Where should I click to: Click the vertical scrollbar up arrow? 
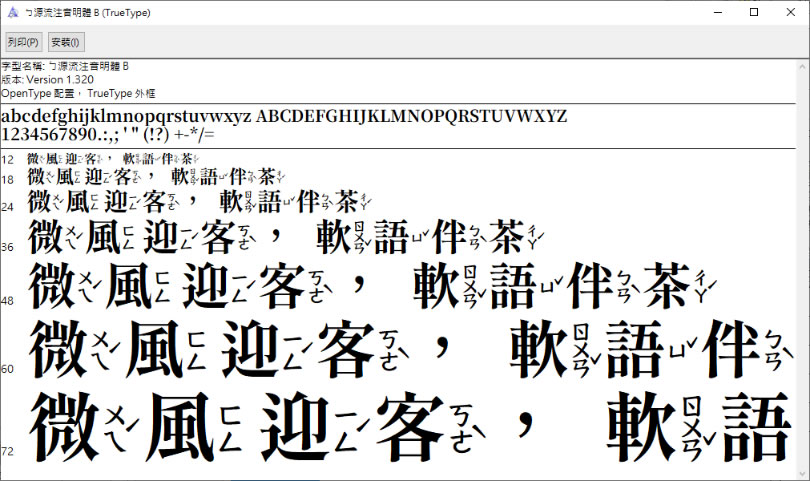pyautogui.click(x=802, y=66)
